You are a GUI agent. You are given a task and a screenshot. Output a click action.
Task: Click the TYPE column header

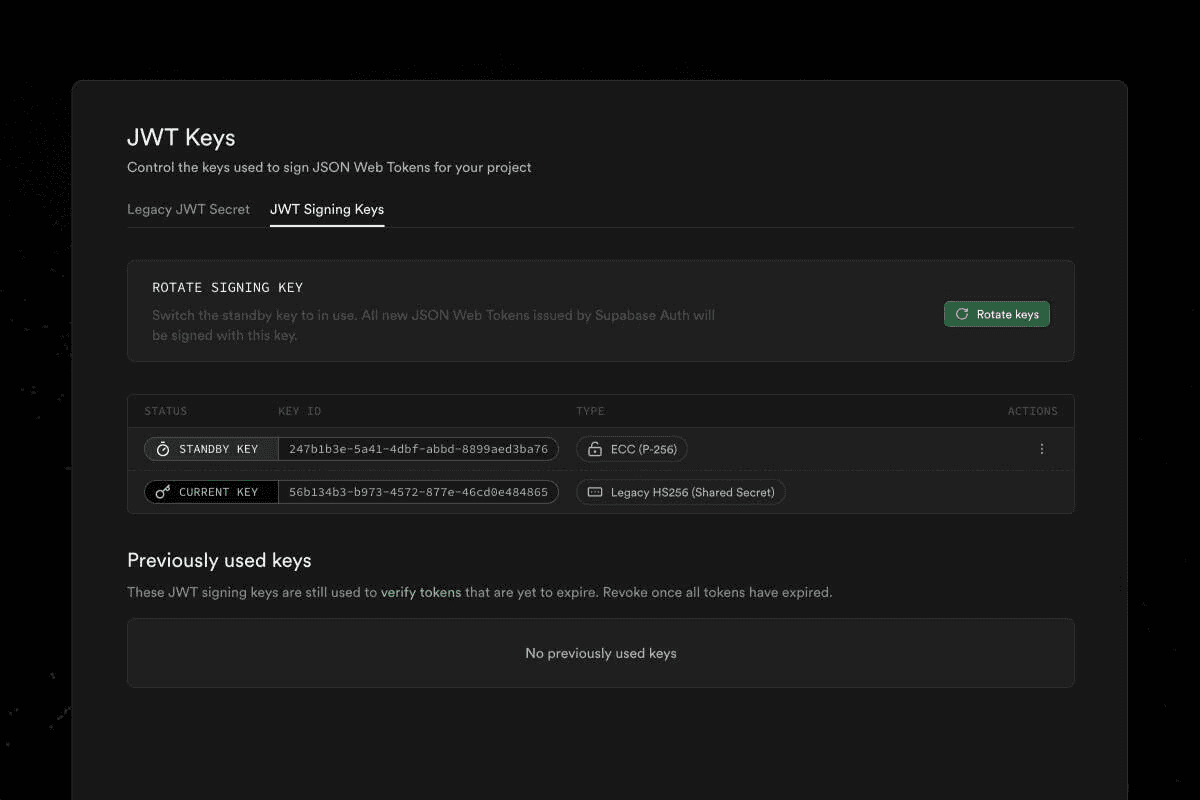(x=590, y=411)
